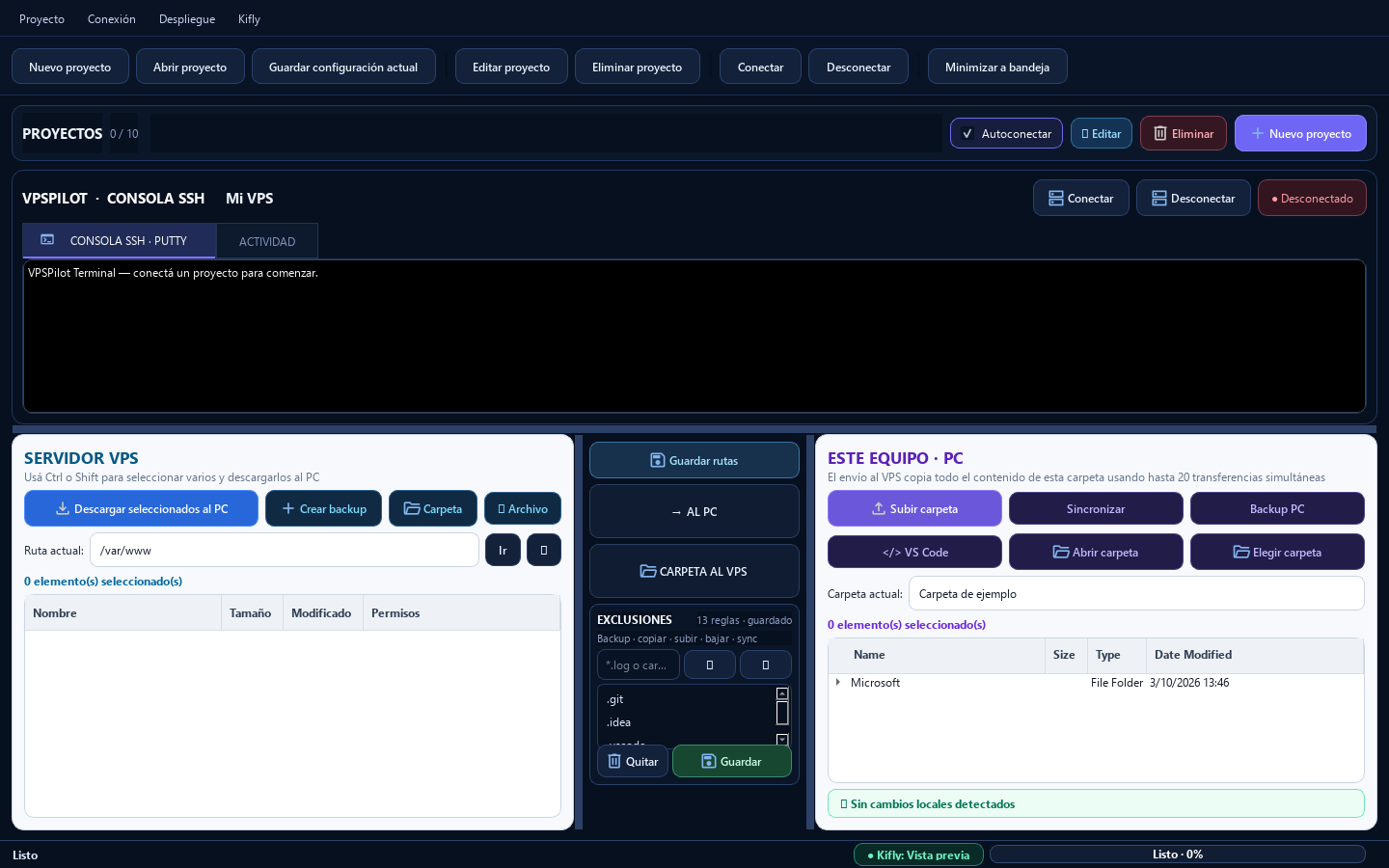Screen dimensions: 1389x868
Task: Open the Kifly menu
Action: [249, 18]
